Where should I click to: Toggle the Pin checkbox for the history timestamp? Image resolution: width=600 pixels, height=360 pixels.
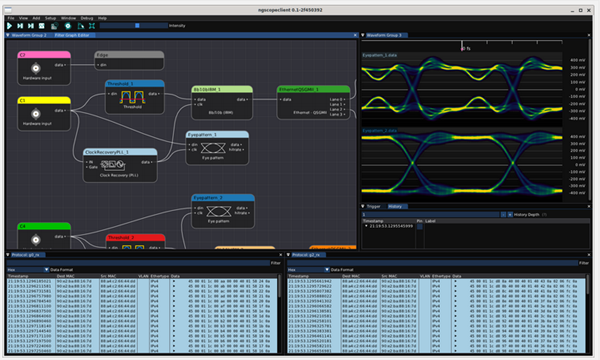(x=420, y=226)
